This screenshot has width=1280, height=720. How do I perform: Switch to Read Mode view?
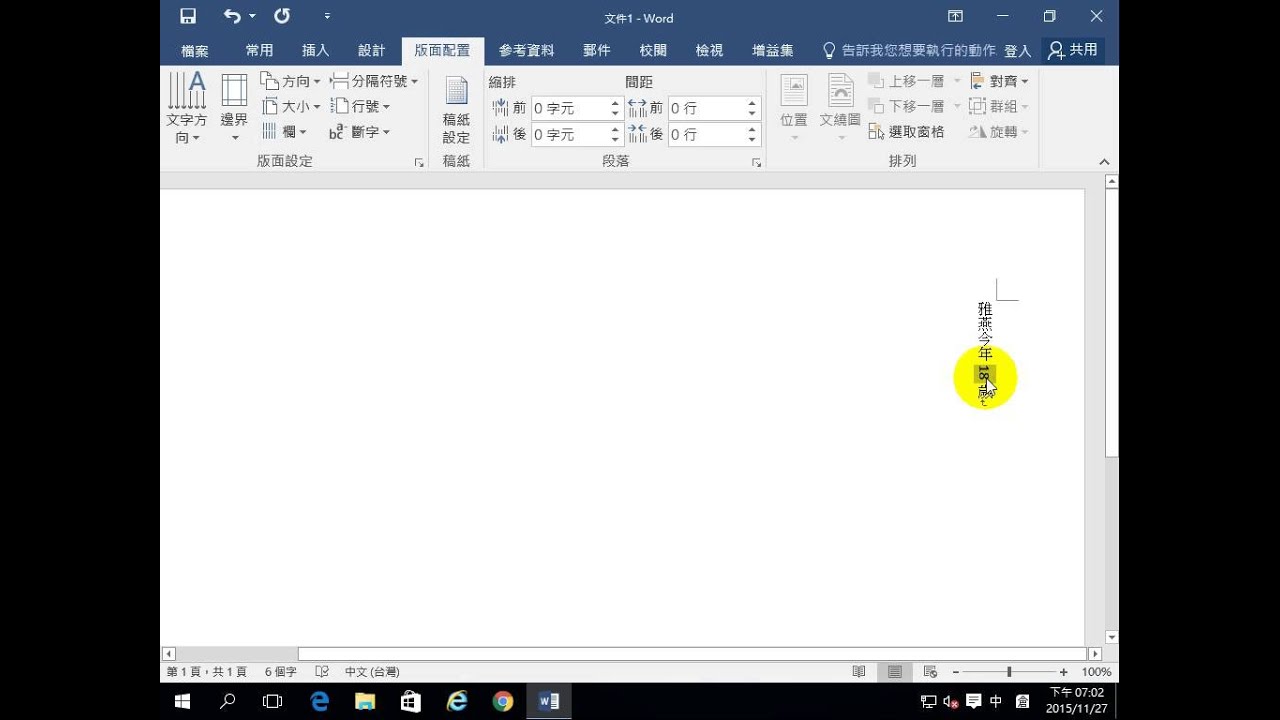(858, 672)
